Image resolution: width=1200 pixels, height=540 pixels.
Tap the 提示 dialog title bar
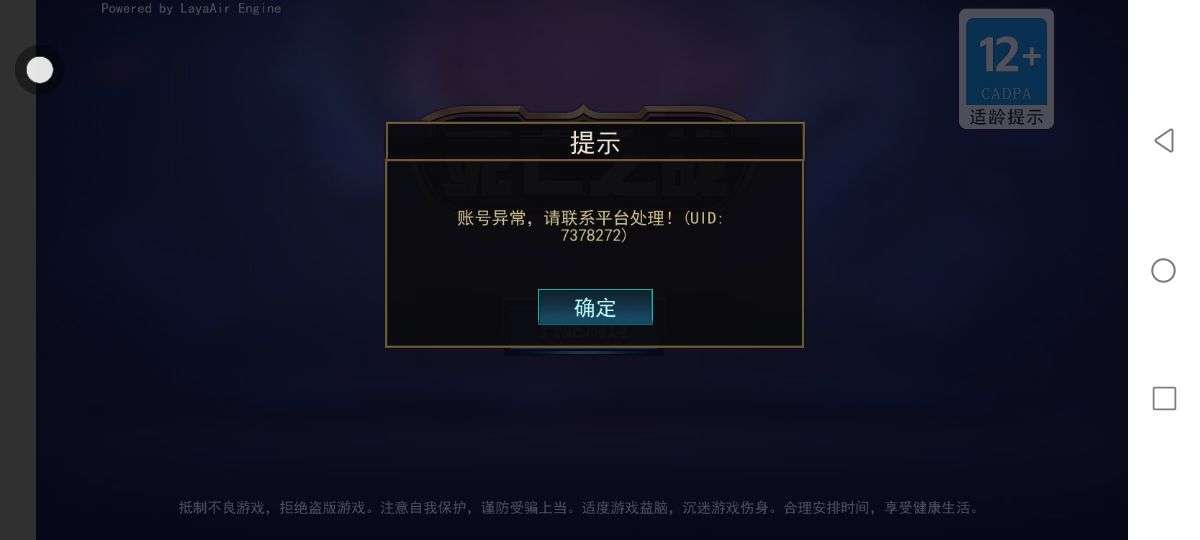[x=595, y=142]
